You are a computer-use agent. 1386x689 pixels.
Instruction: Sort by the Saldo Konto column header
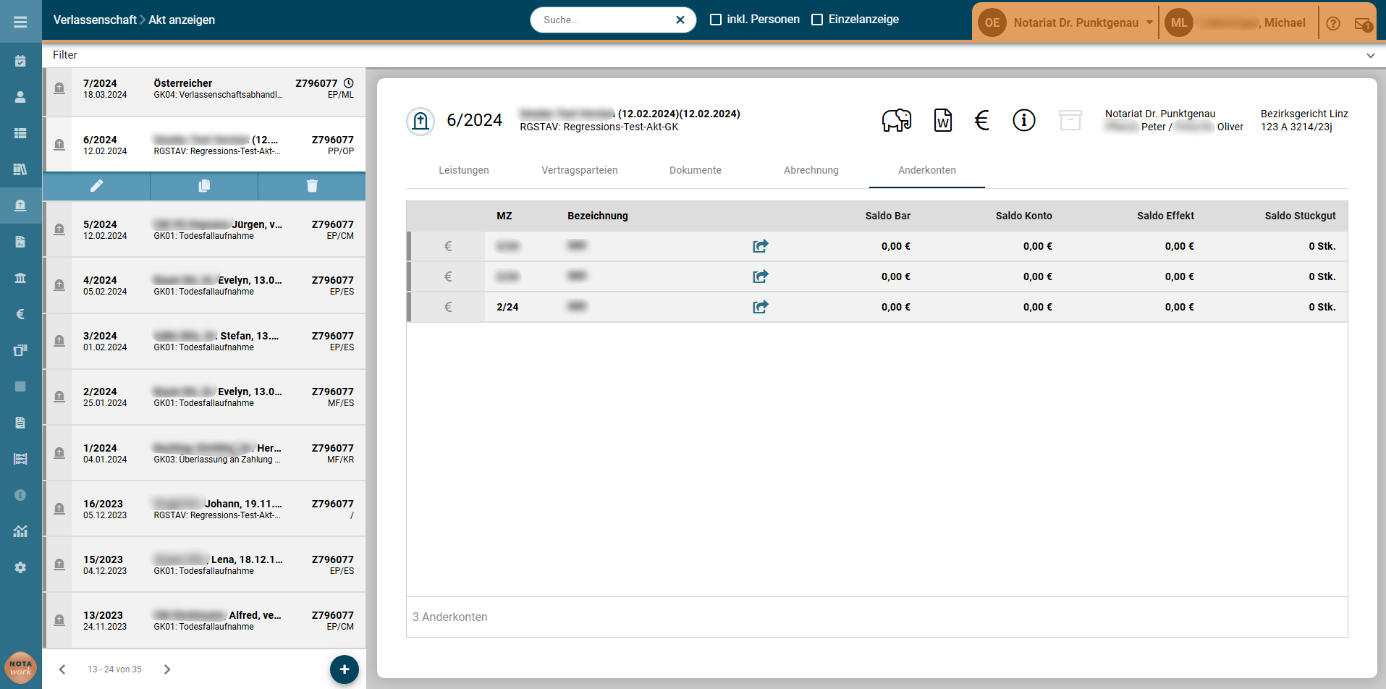click(1024, 216)
